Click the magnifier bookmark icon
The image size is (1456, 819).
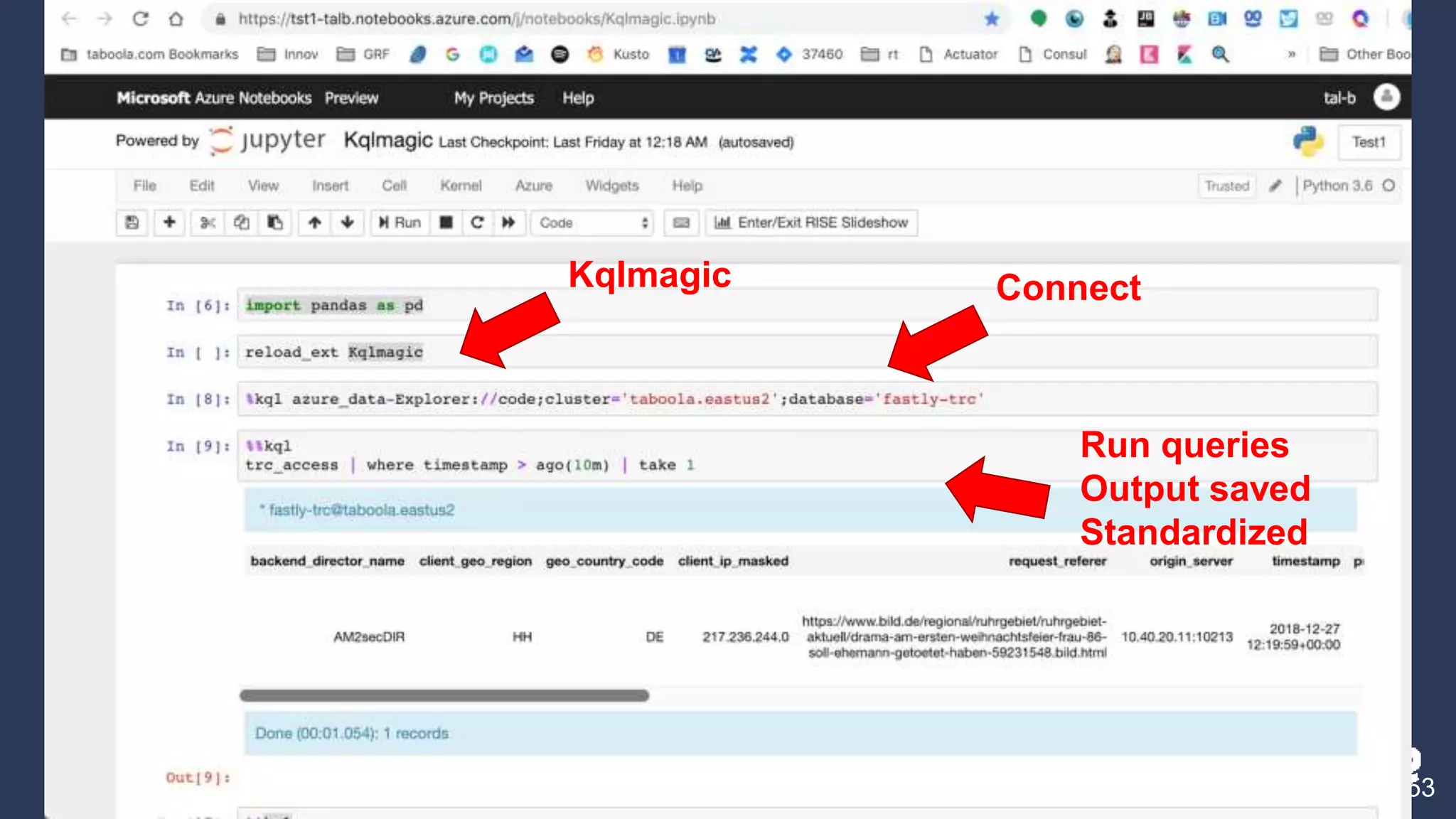click(x=1220, y=54)
